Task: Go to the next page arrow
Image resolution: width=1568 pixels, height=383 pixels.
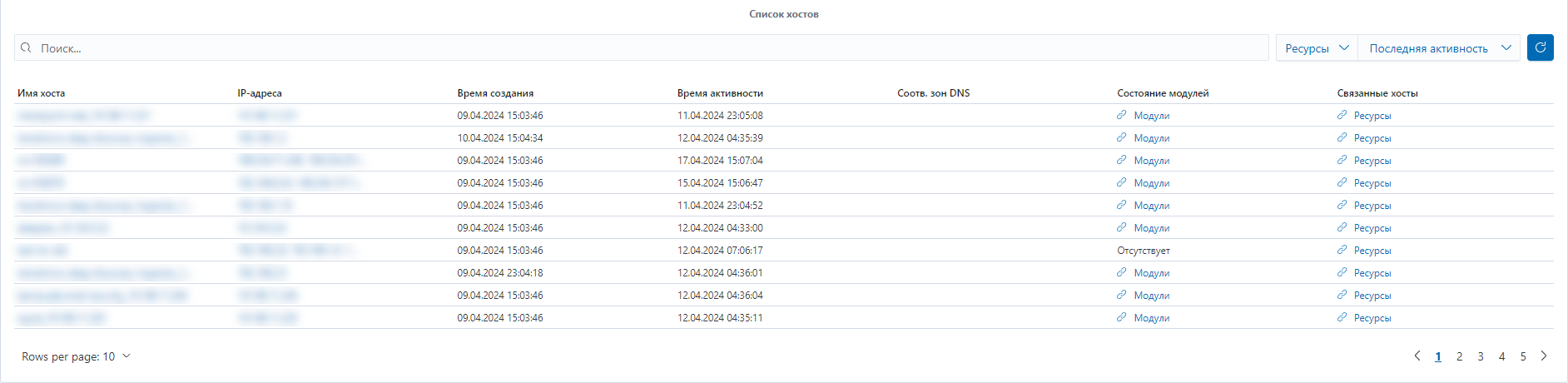Action: click(x=1544, y=356)
